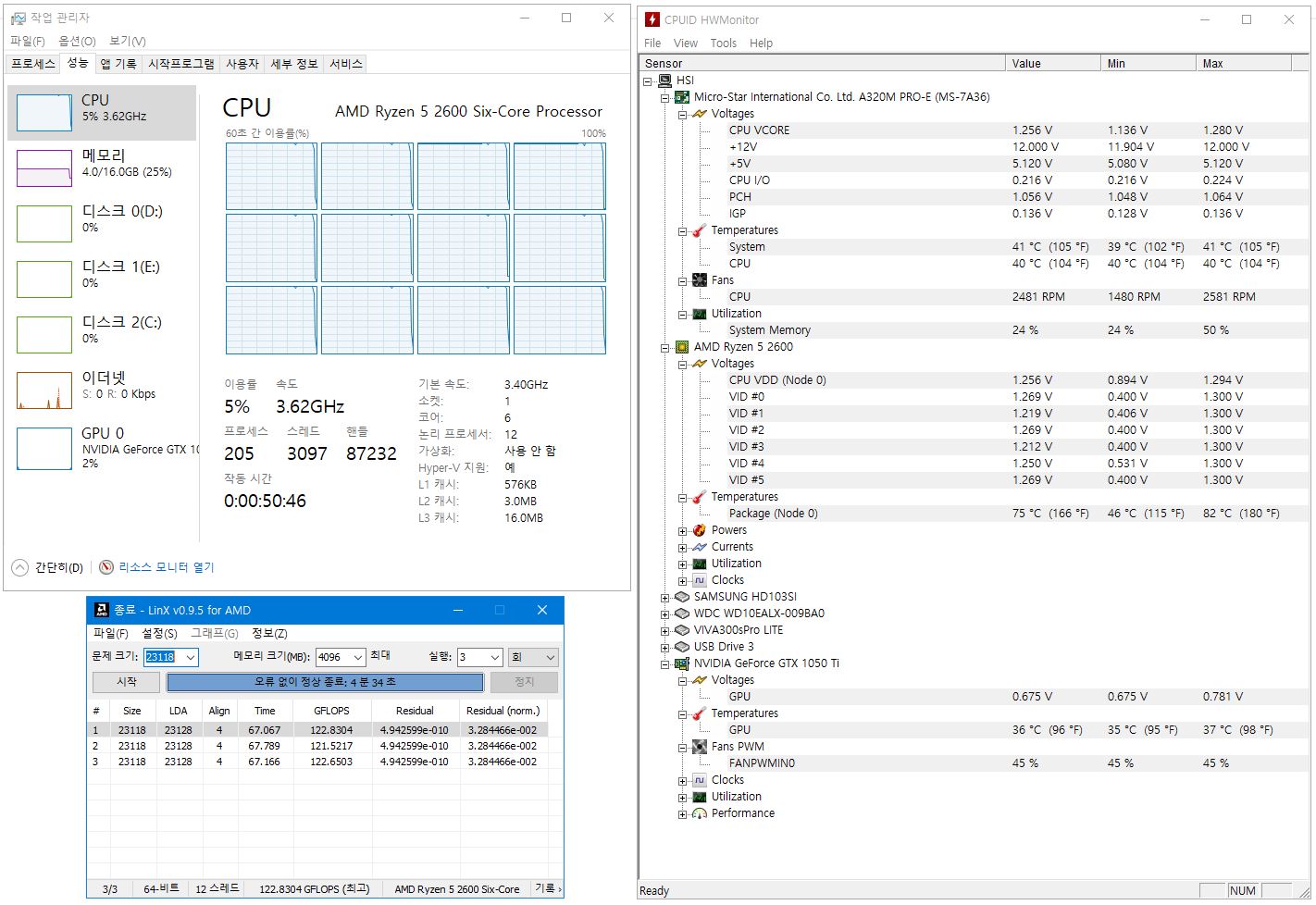Screen dimensions: 1316x905
Task: Click the resource monitor icon in Task Manager
Action: 106,567
